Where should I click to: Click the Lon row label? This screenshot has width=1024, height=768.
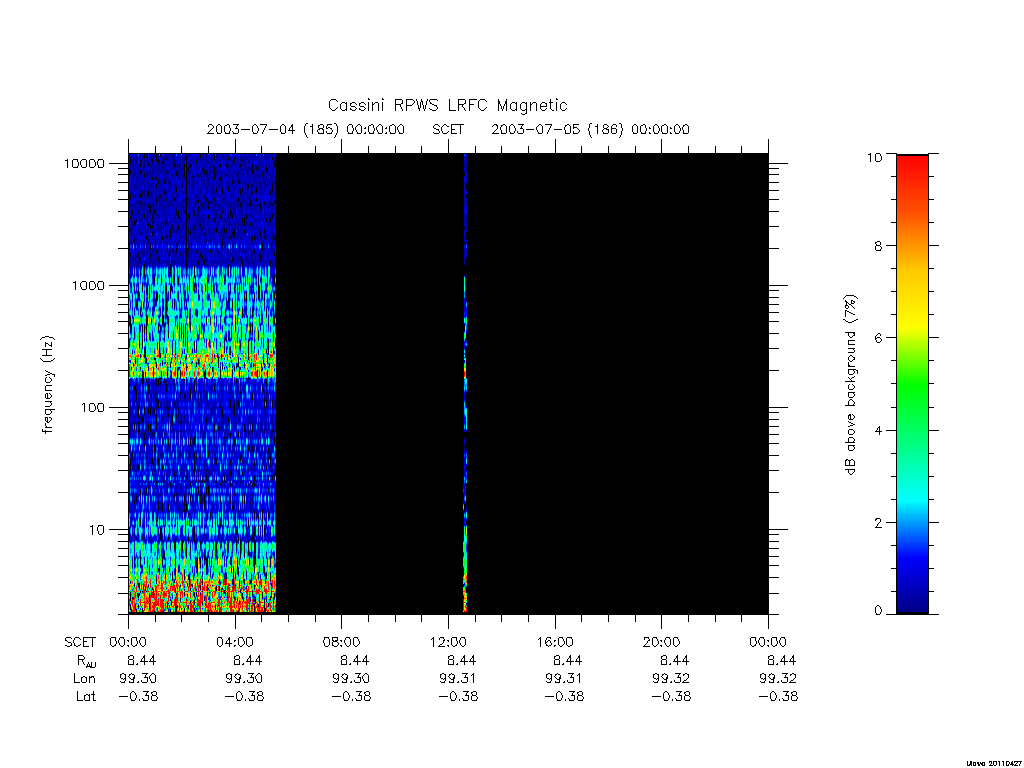coord(84,679)
